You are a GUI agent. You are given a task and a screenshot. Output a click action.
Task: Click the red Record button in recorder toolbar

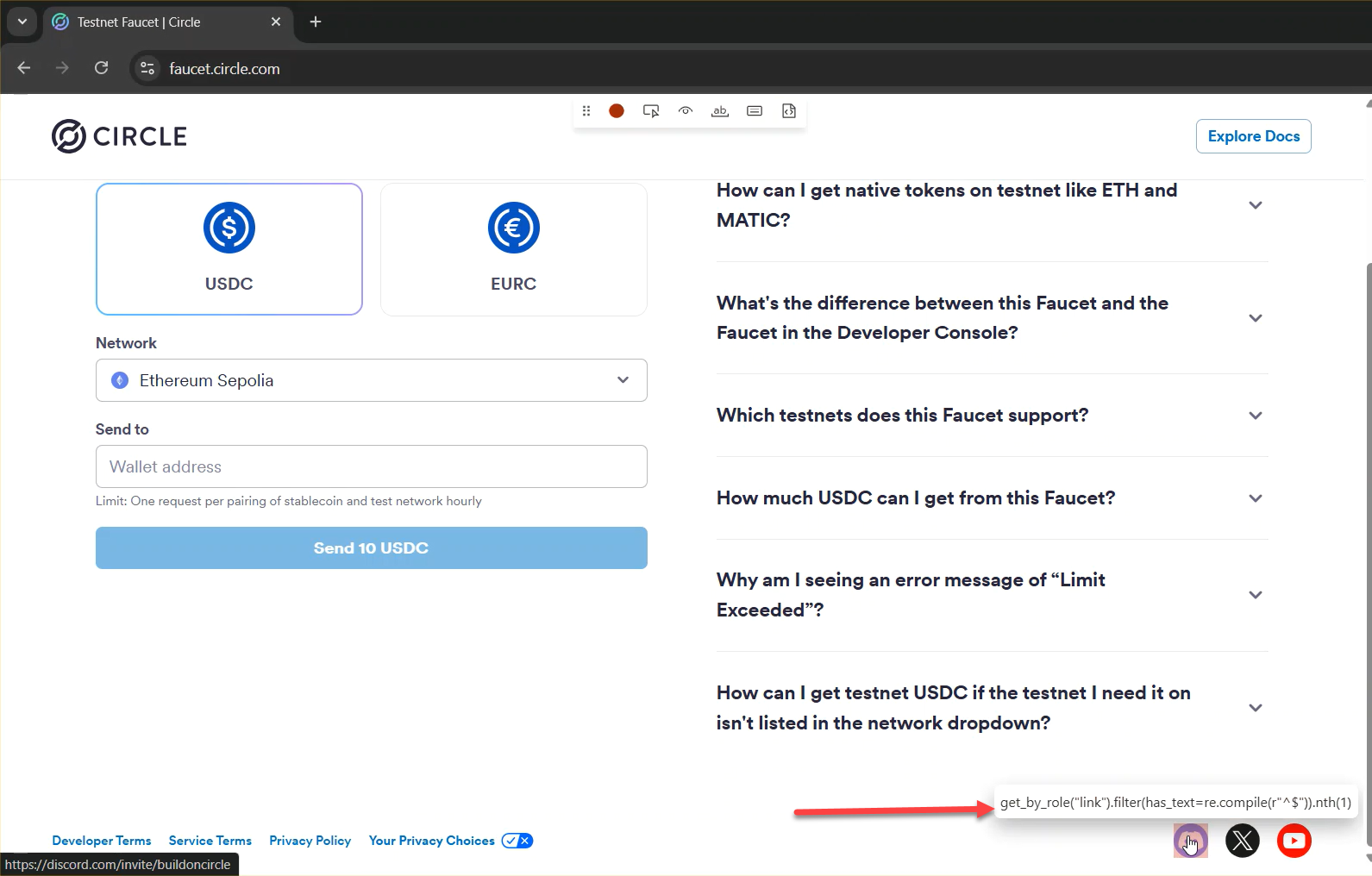tap(617, 111)
